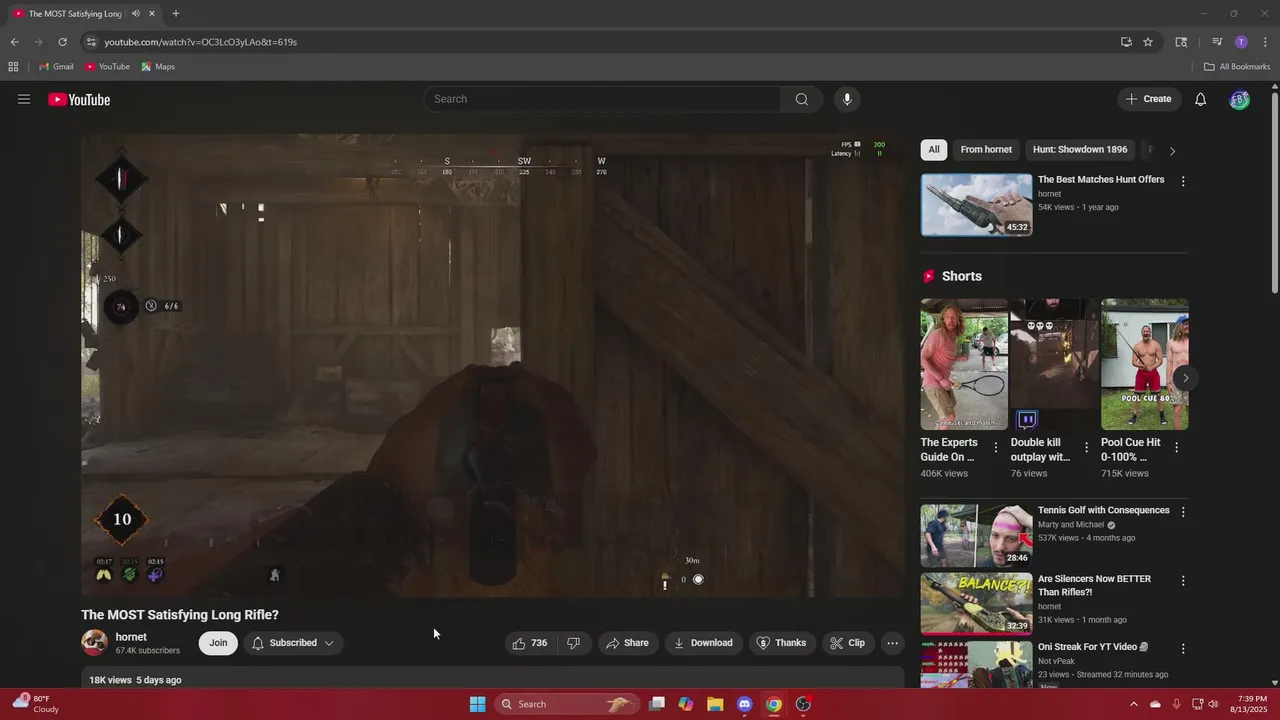Open the Chrome profile T avatar
The width and height of the screenshot is (1280, 720).
(x=1241, y=42)
